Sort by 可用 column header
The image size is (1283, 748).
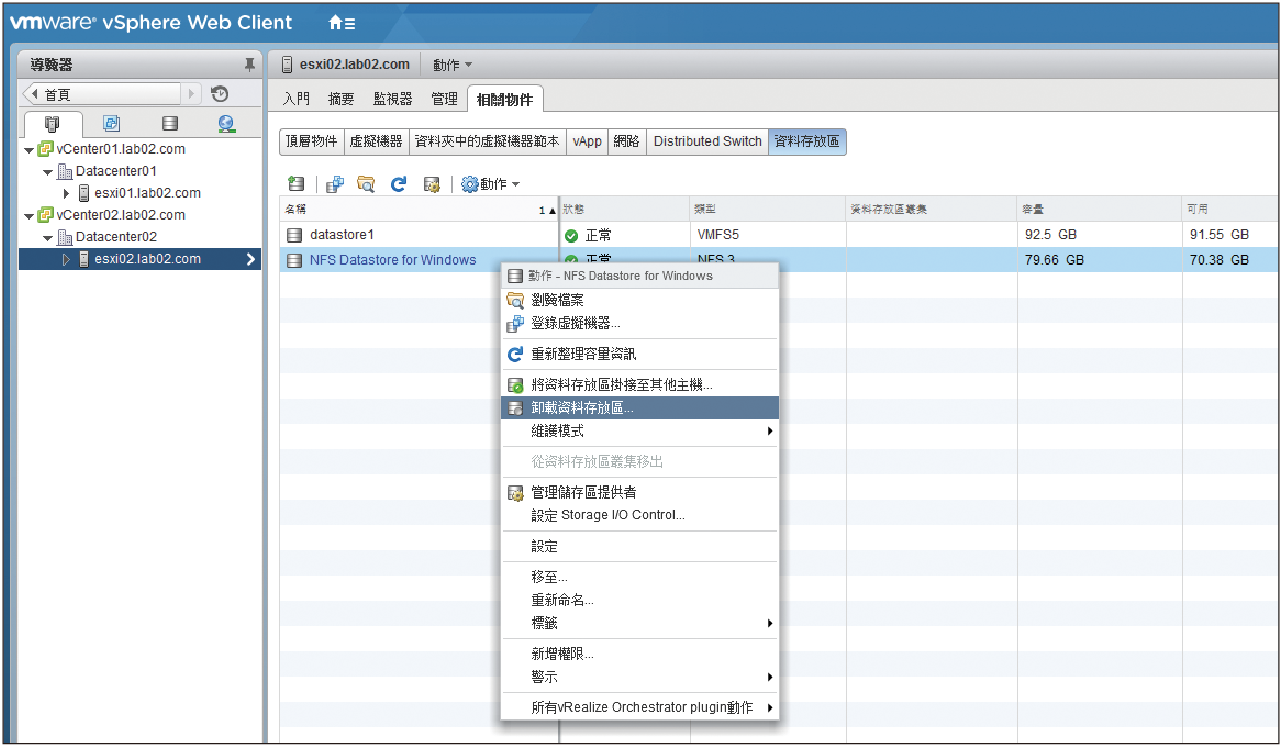coord(1230,209)
